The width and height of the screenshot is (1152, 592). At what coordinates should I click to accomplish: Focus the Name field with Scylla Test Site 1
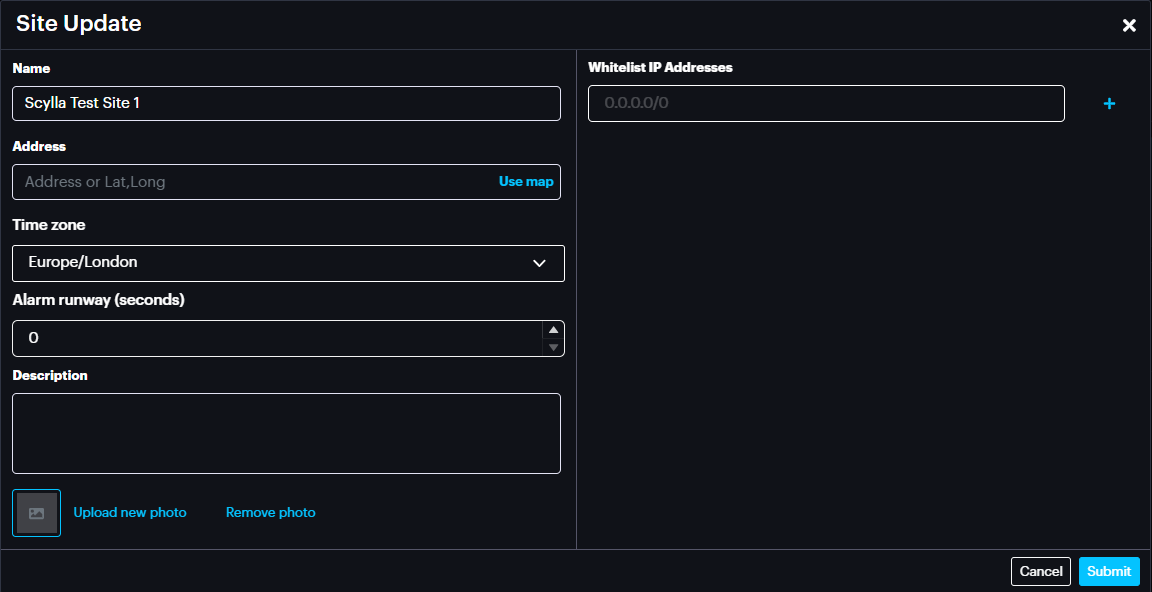click(x=286, y=104)
